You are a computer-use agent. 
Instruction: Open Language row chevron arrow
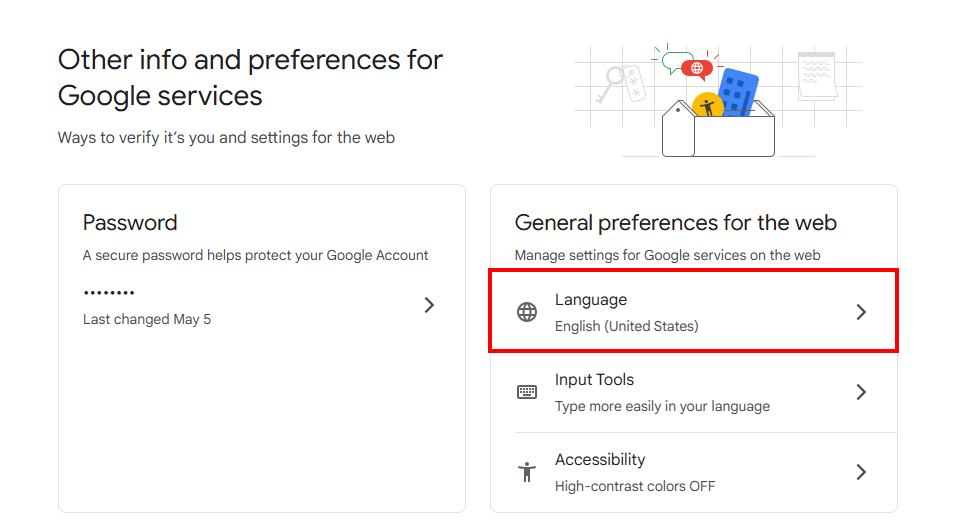[861, 312]
